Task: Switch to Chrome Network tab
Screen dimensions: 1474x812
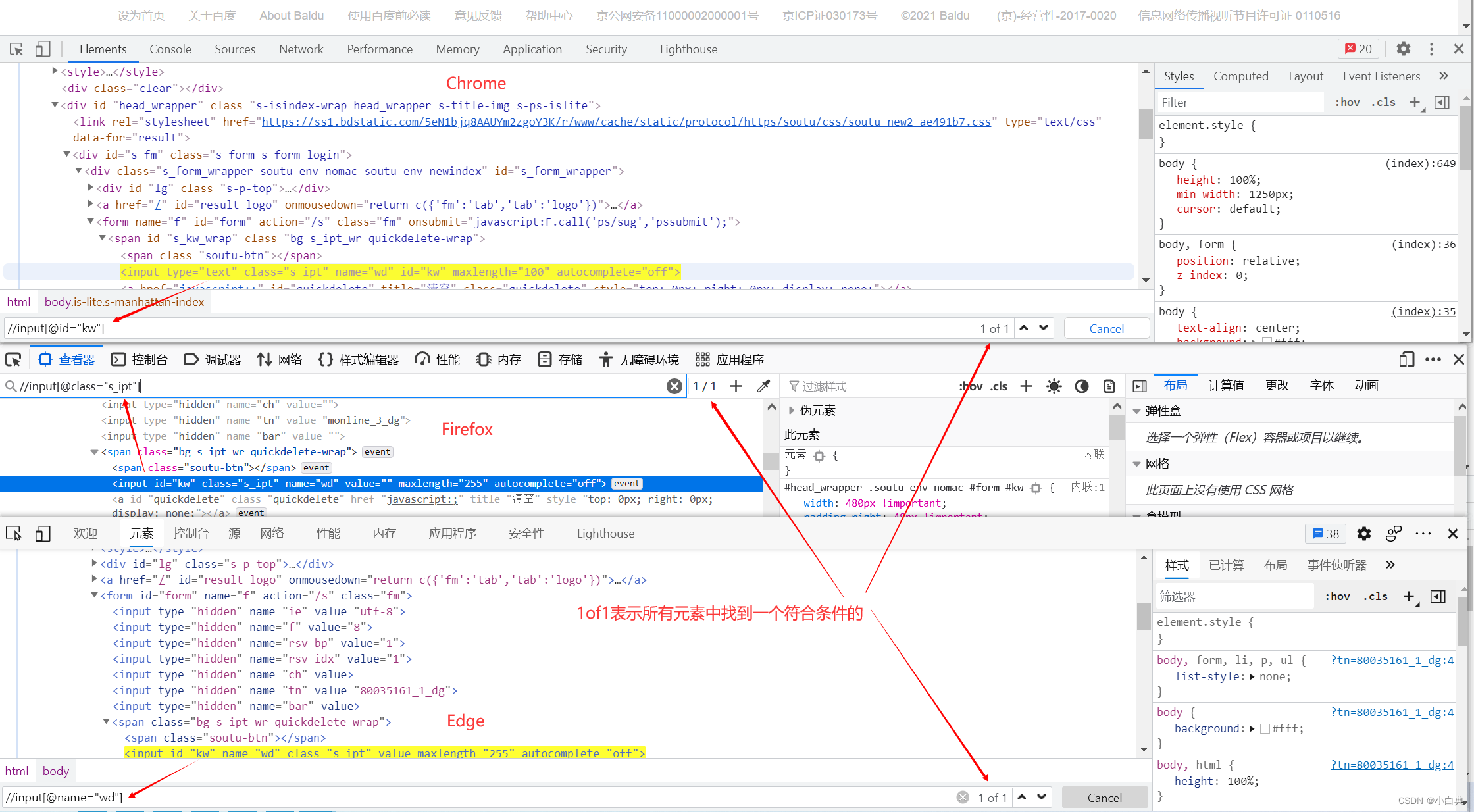Action: [x=301, y=49]
